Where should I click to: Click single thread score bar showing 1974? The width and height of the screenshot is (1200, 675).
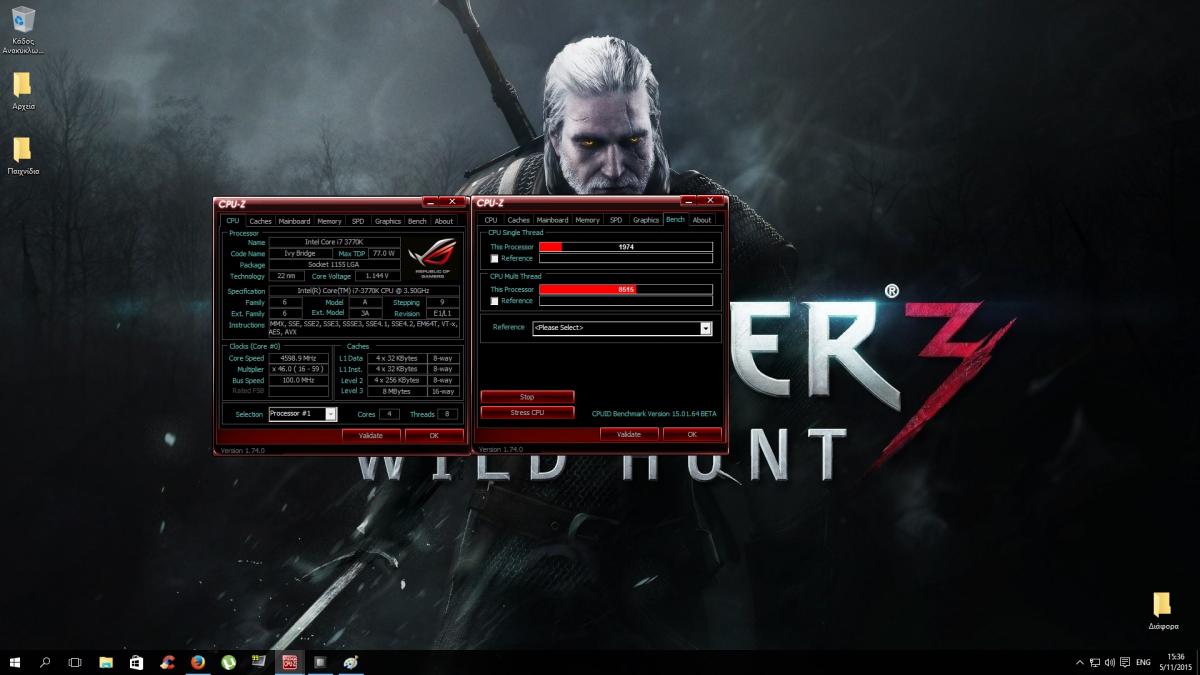pos(626,247)
